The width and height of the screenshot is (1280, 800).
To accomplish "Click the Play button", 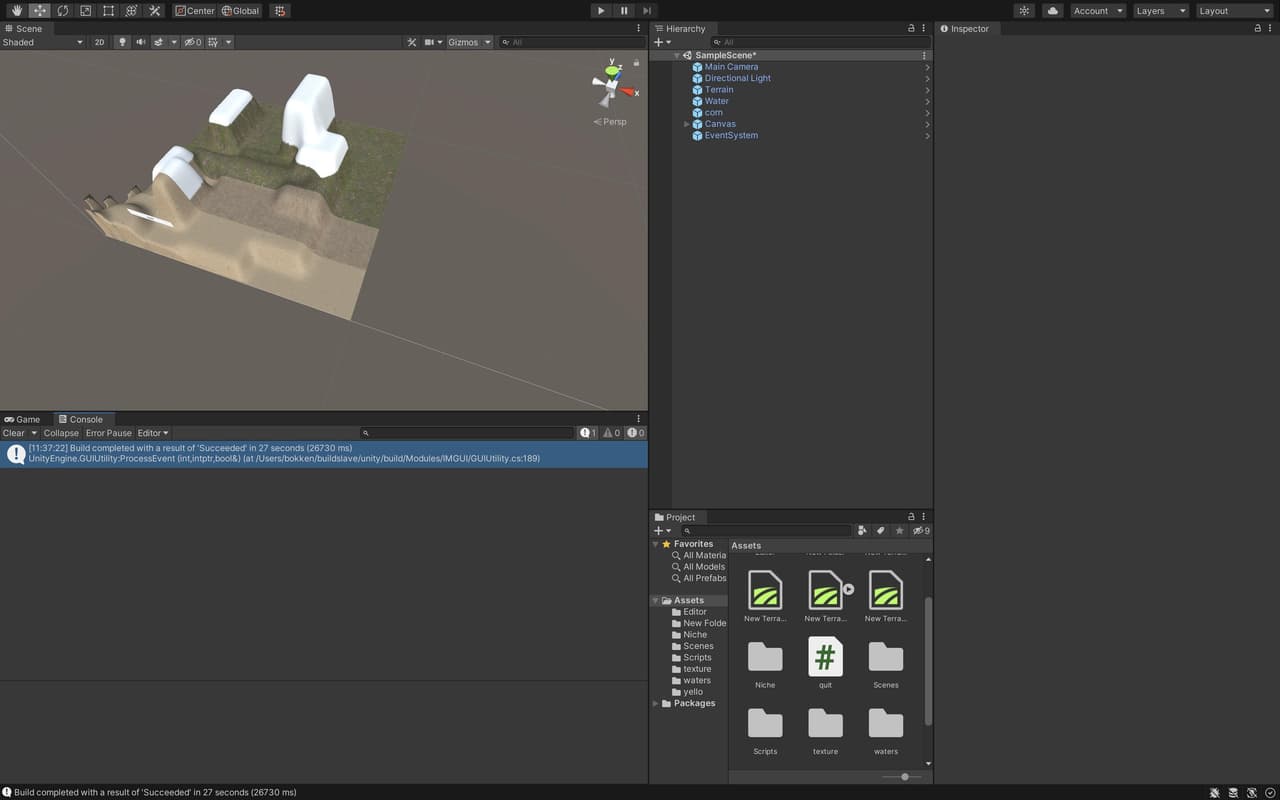I will 600,11.
